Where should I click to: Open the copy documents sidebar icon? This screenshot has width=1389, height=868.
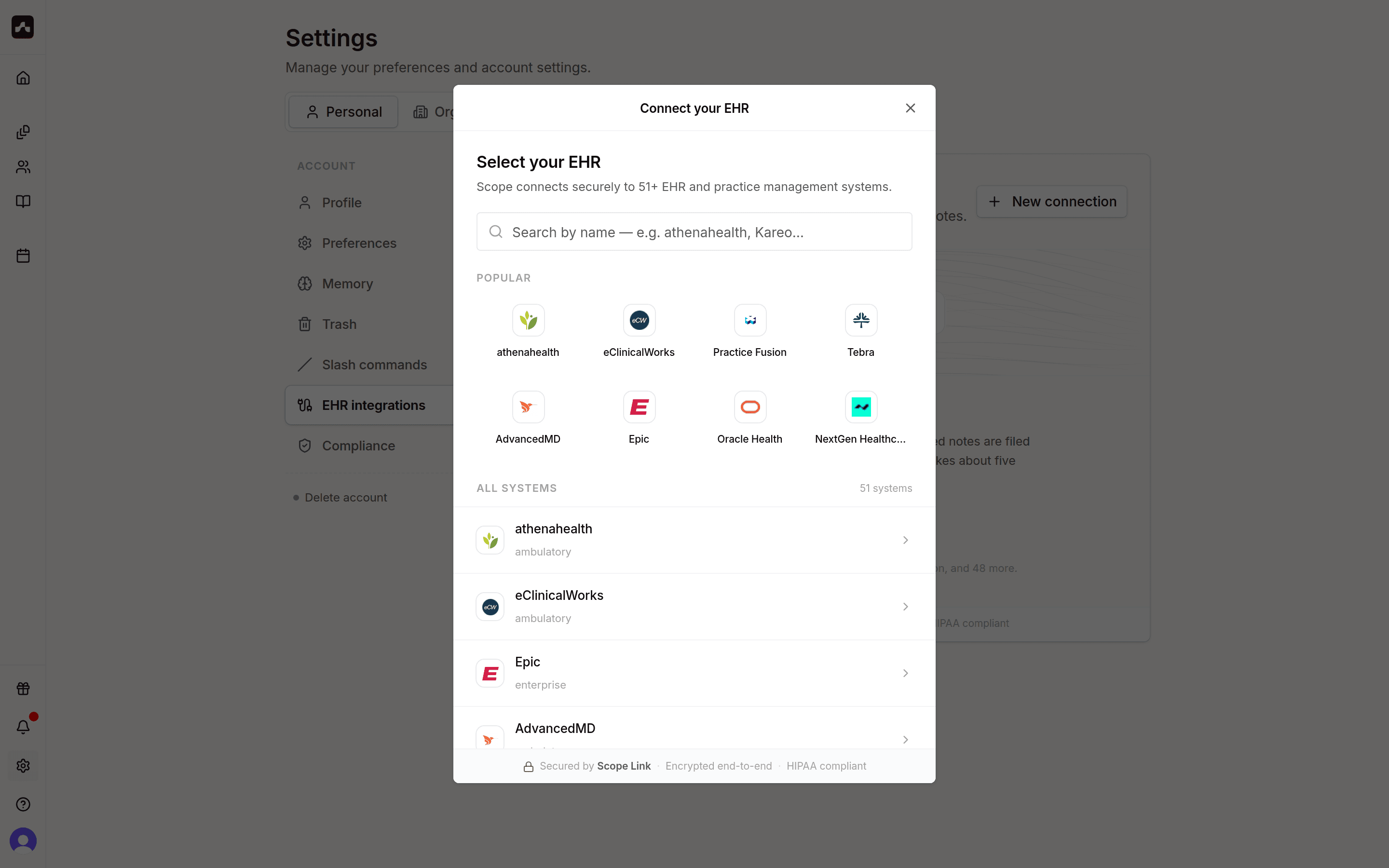pos(23,132)
